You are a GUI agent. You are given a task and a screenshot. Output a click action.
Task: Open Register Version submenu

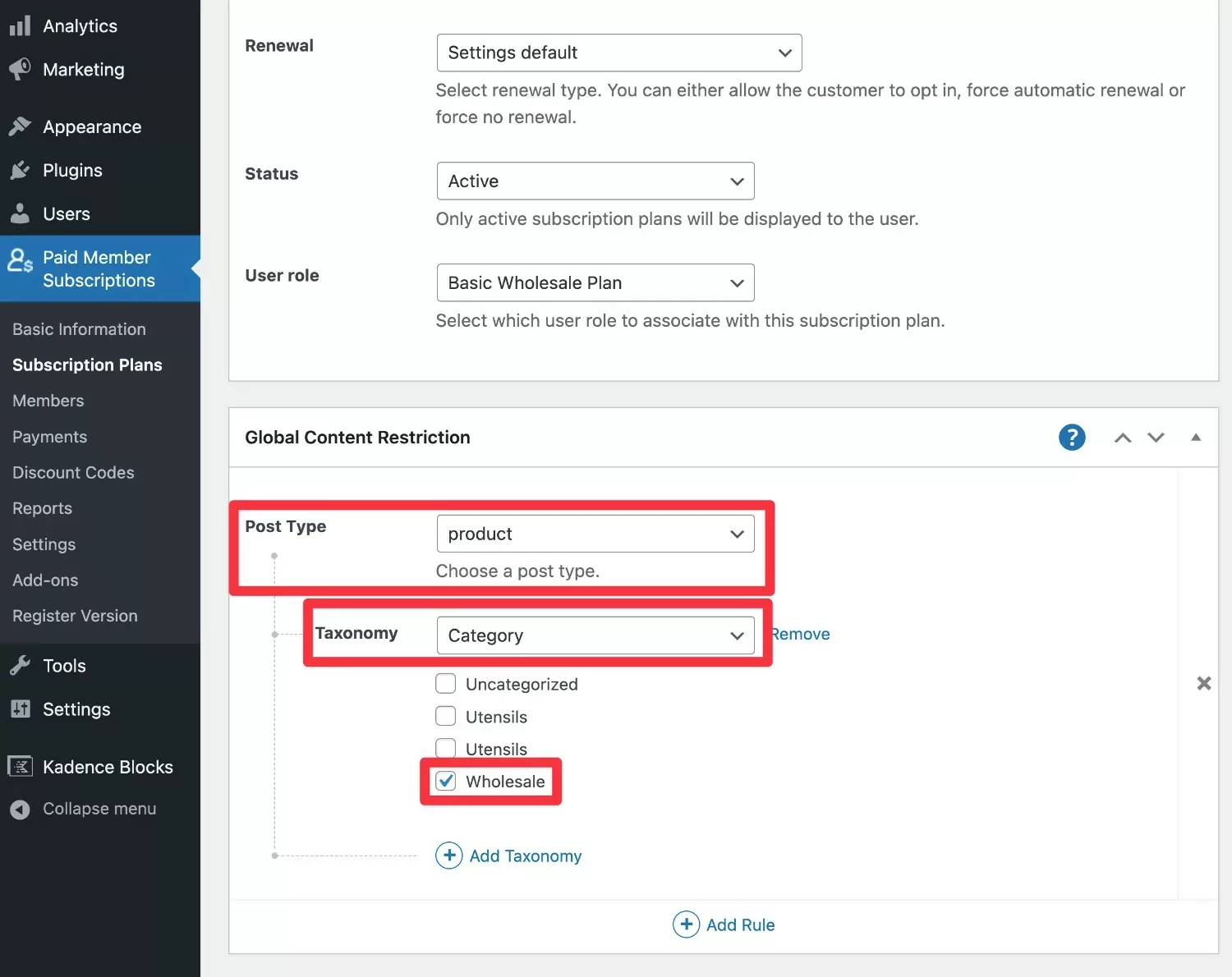75,616
